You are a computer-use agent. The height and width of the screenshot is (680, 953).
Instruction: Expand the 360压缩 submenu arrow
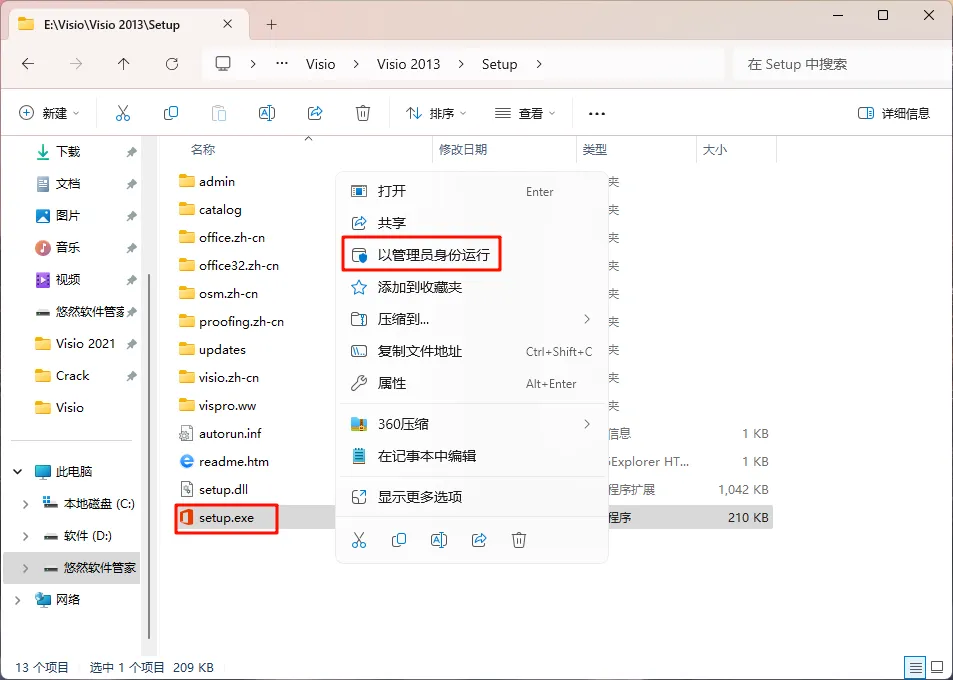tap(587, 424)
